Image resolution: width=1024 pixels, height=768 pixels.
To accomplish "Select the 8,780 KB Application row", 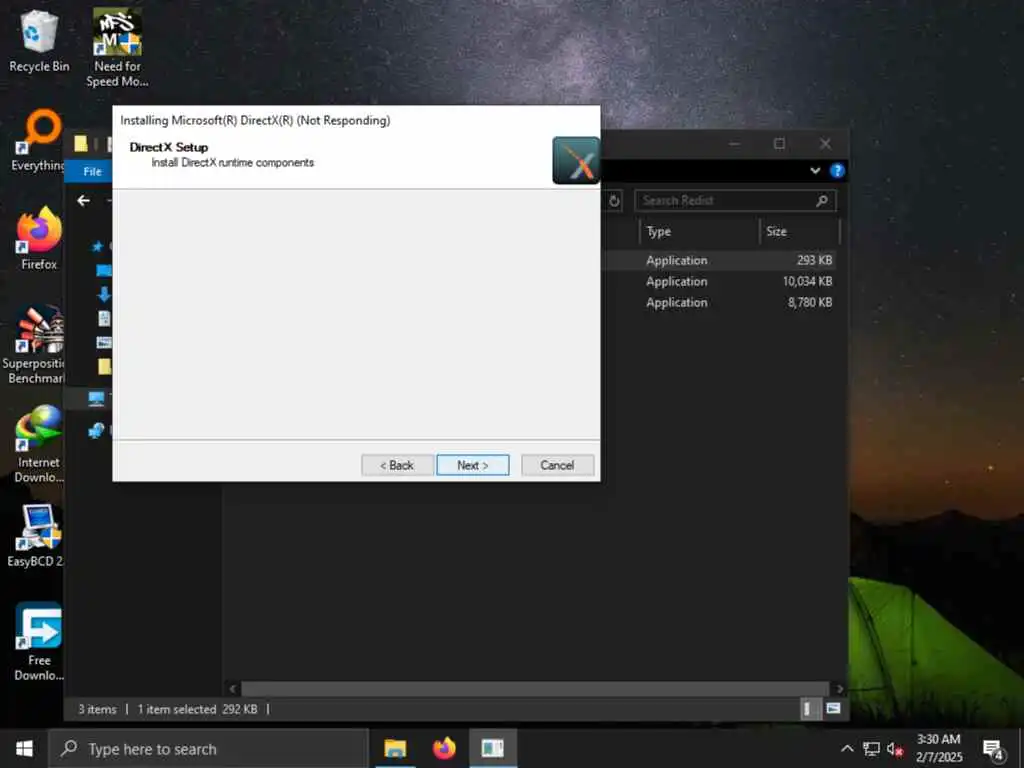I will [x=718, y=302].
